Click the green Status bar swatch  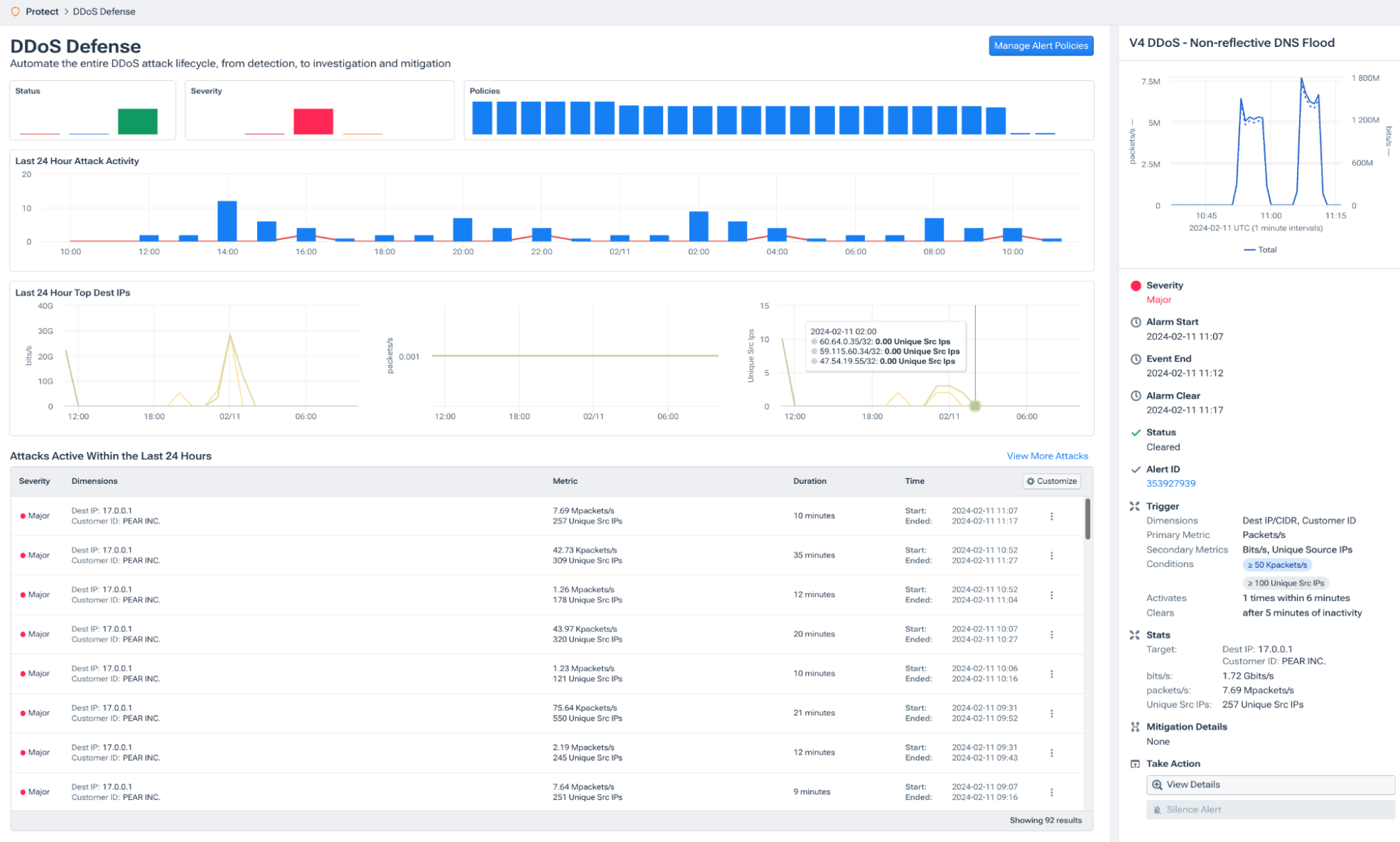click(137, 121)
